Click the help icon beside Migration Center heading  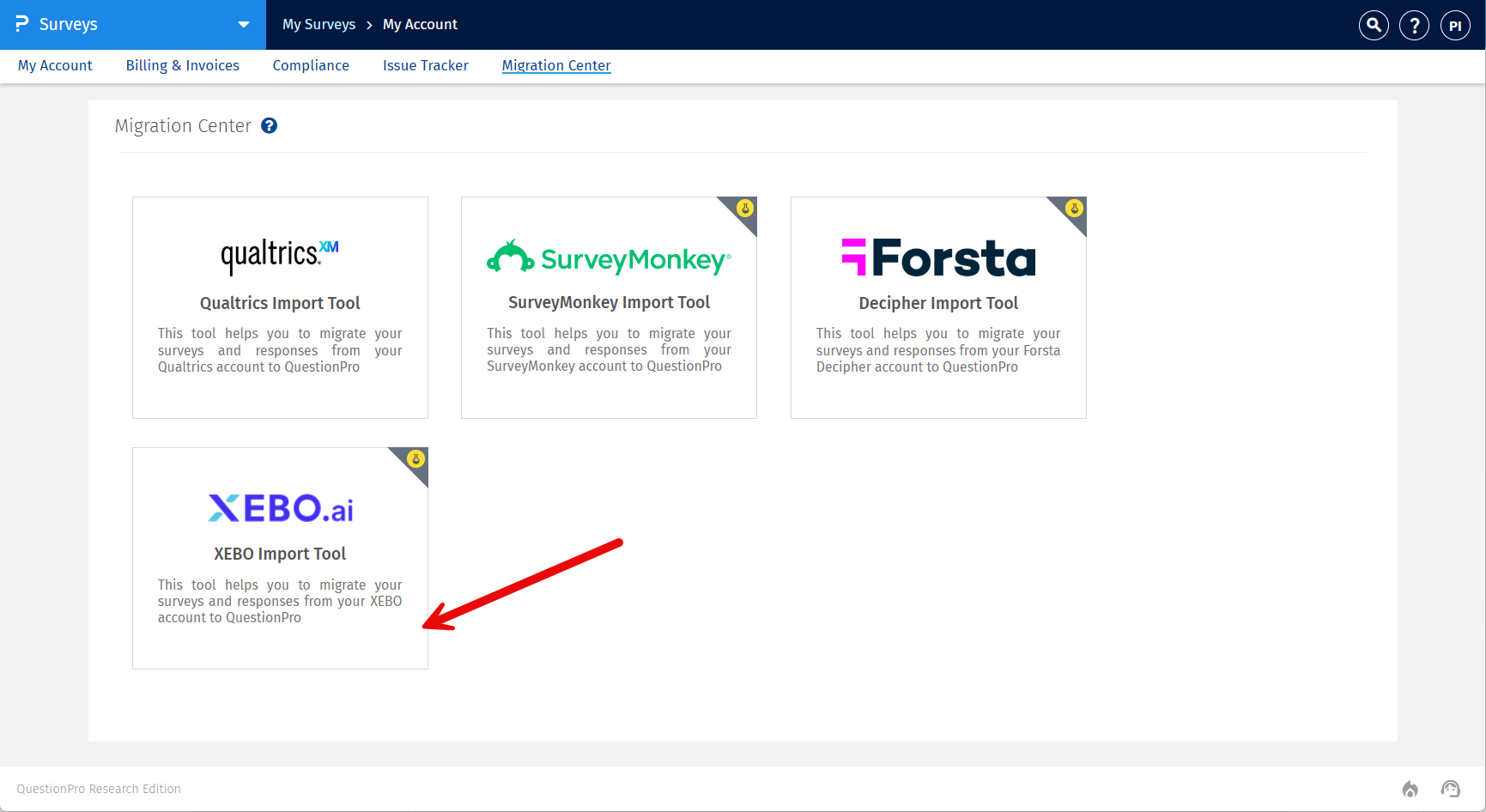[269, 125]
